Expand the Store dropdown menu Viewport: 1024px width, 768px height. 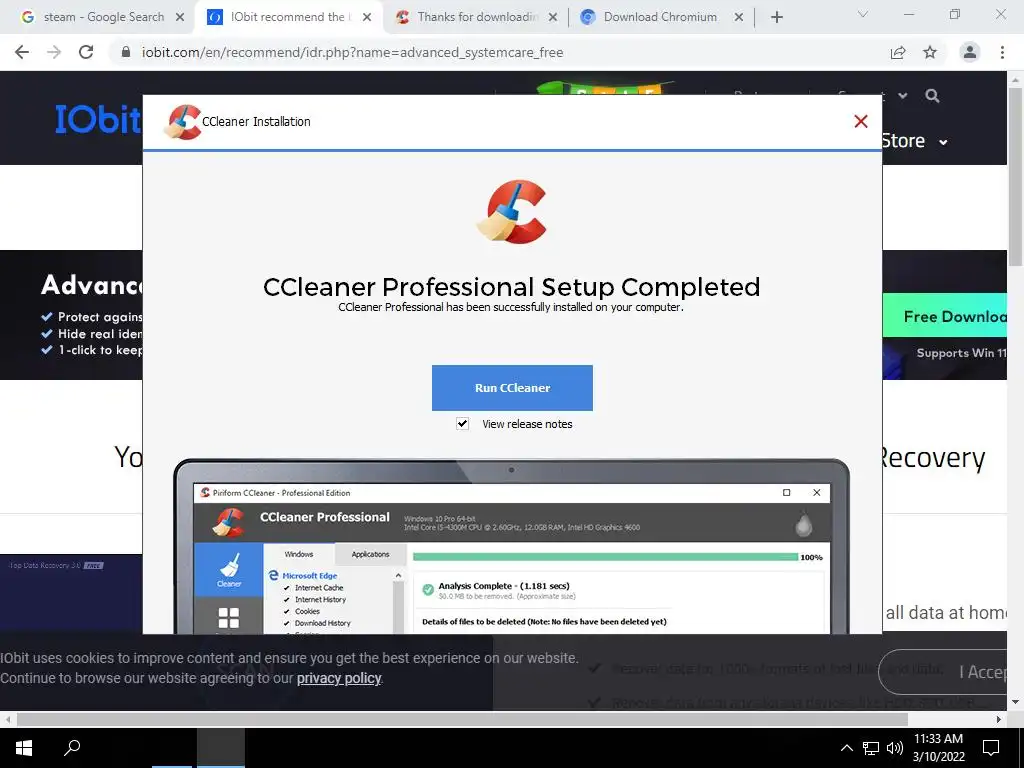(x=914, y=141)
